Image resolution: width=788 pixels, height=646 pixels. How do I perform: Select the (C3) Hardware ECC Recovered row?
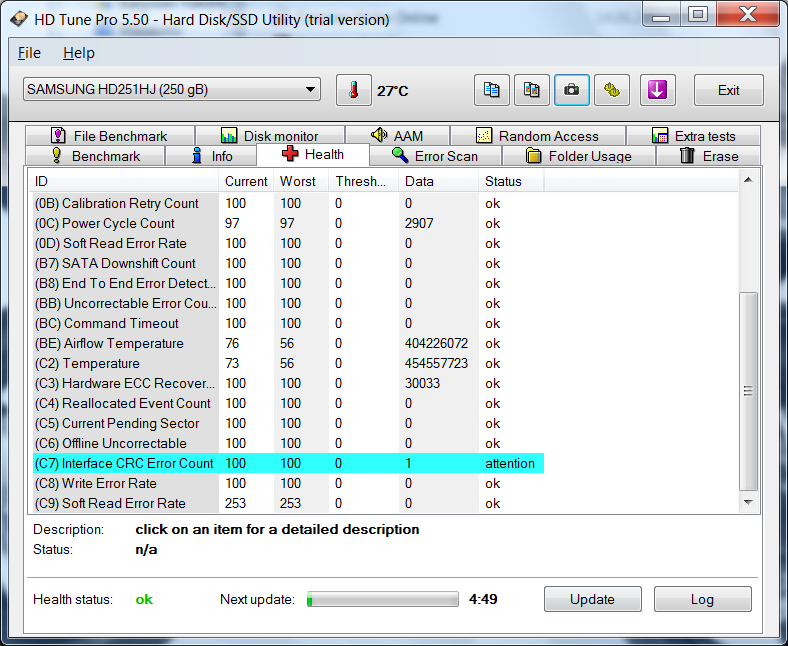[288, 384]
